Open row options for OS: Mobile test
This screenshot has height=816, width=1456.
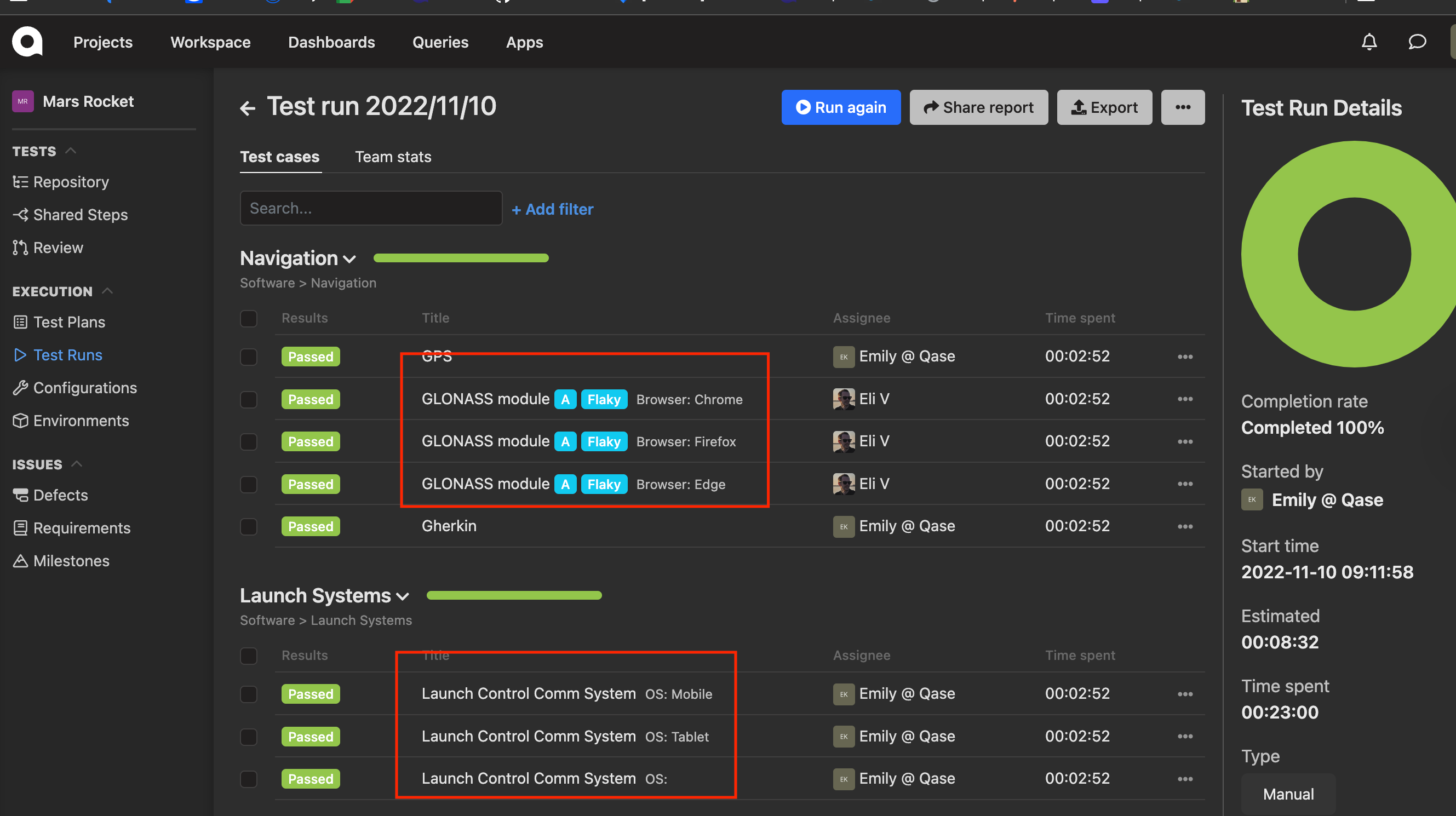pyautogui.click(x=1185, y=694)
